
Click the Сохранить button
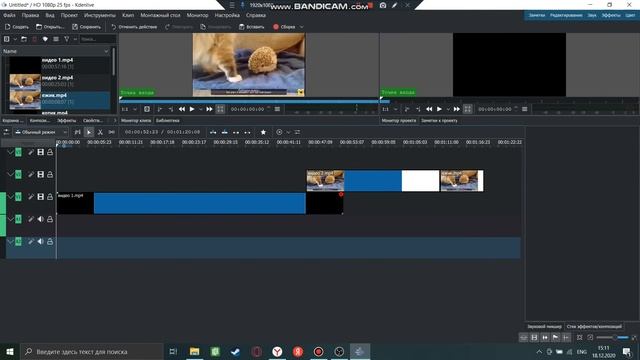[86, 27]
